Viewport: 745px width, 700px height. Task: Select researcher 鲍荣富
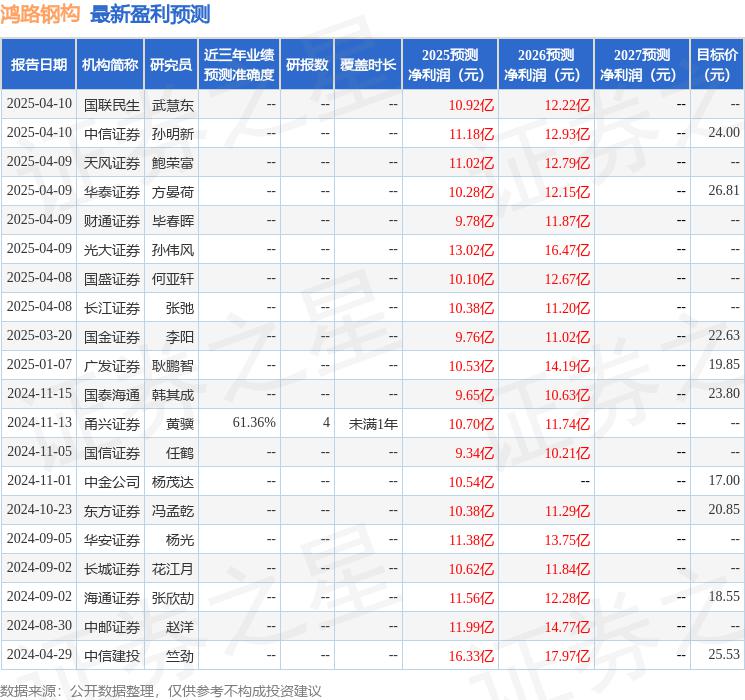[x=173, y=163]
